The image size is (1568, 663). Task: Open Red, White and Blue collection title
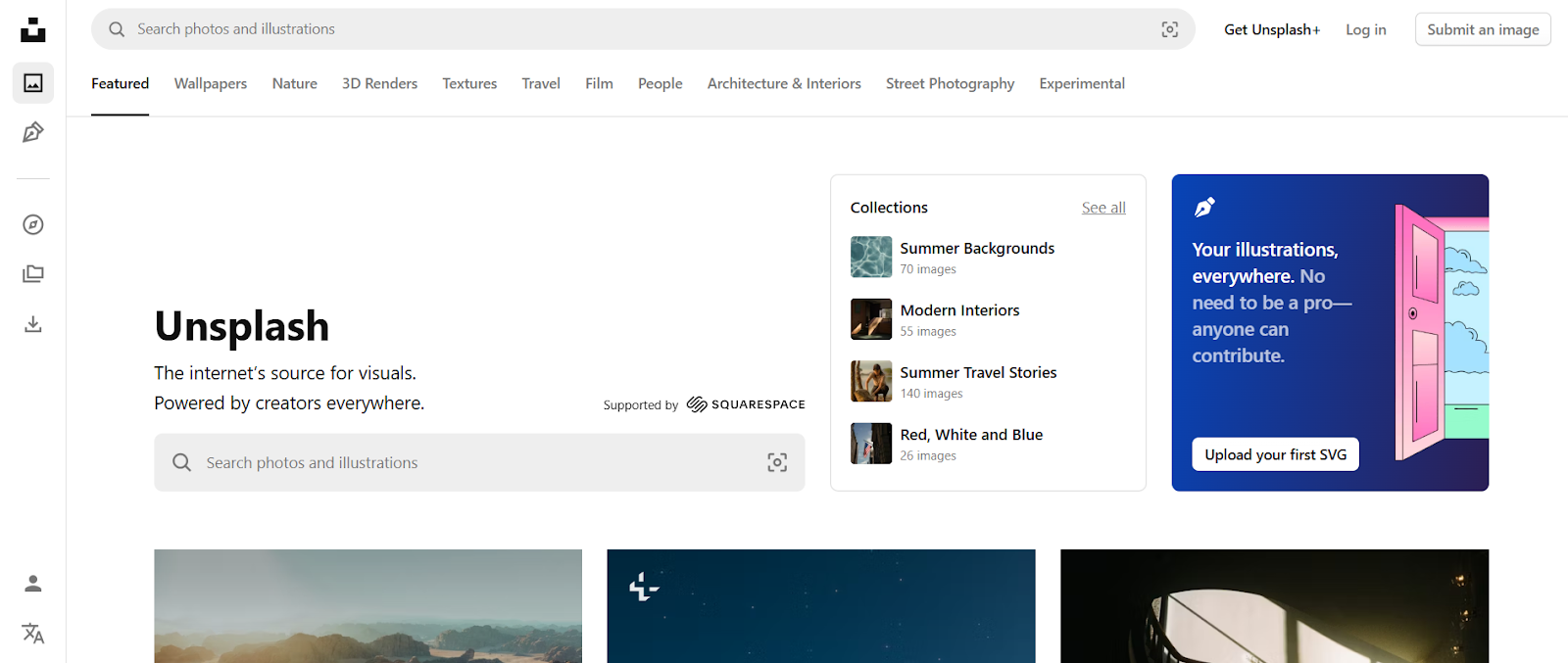coord(971,435)
